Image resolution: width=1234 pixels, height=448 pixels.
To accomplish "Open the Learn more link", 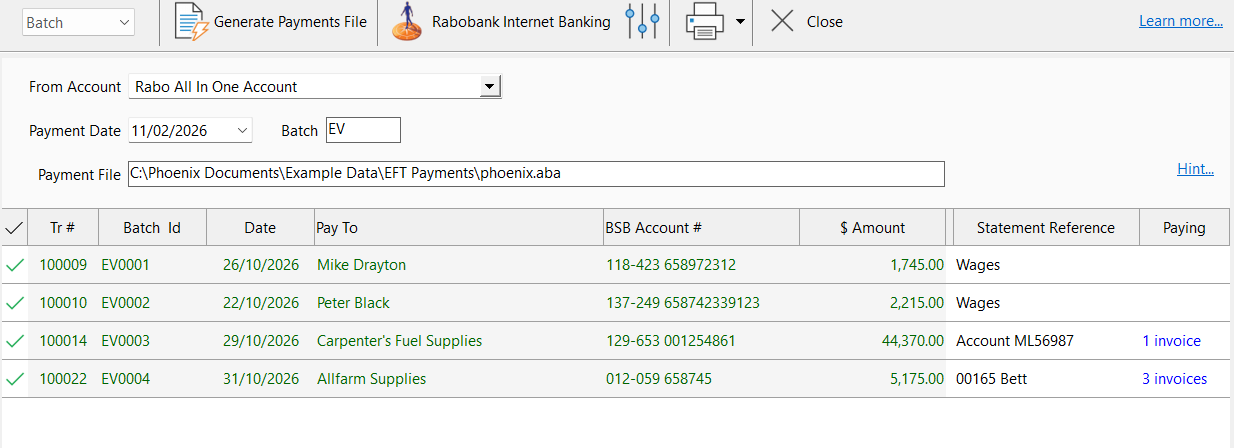I will (x=1180, y=21).
